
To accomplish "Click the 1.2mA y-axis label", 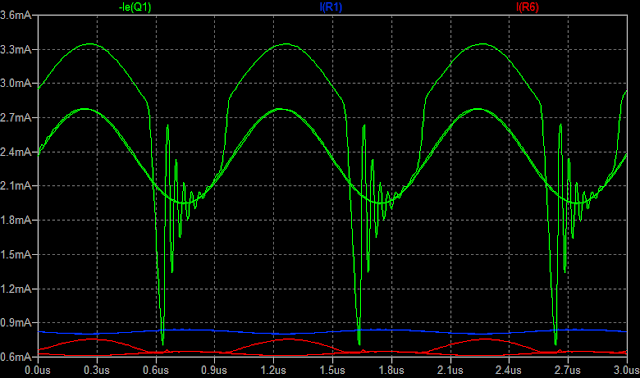I will (16, 289).
